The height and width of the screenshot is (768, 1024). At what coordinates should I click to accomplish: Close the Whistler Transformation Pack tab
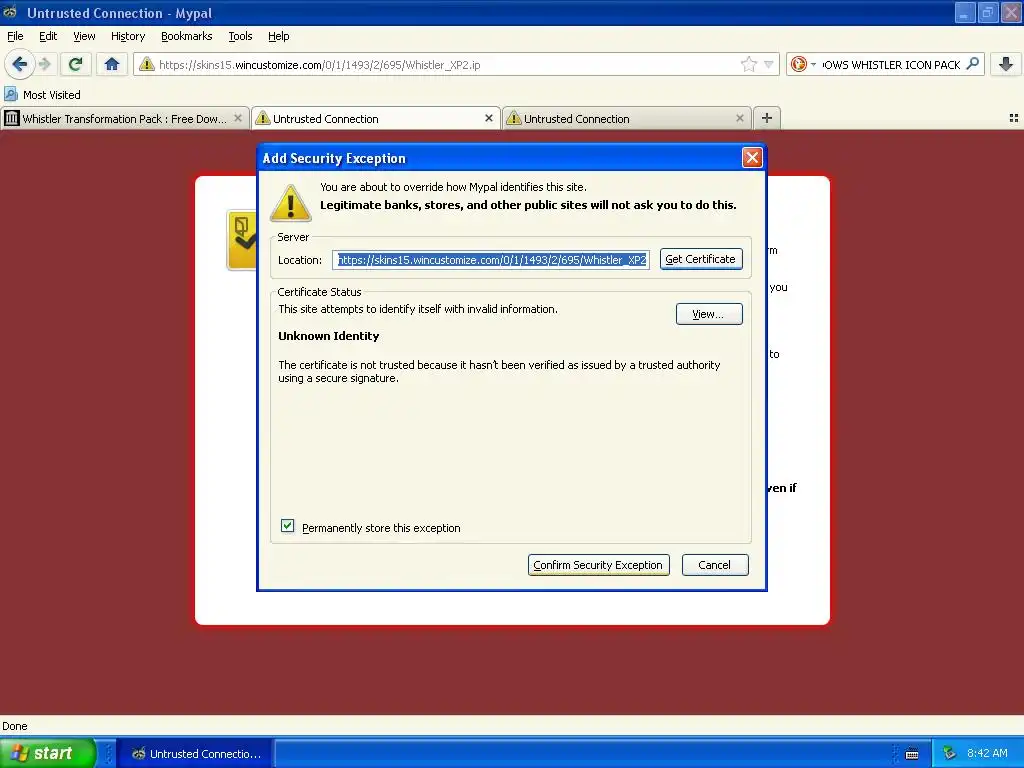click(238, 118)
